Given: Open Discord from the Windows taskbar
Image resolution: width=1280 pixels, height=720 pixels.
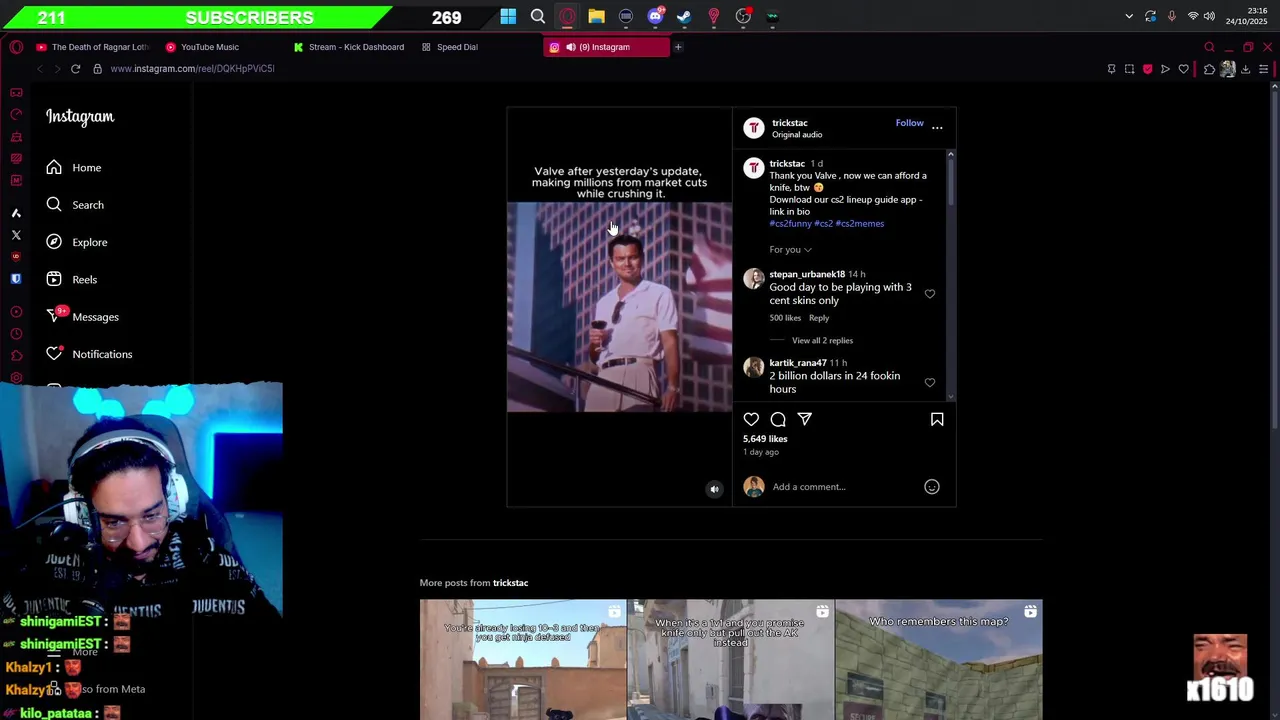Looking at the screenshot, I should point(656,16).
